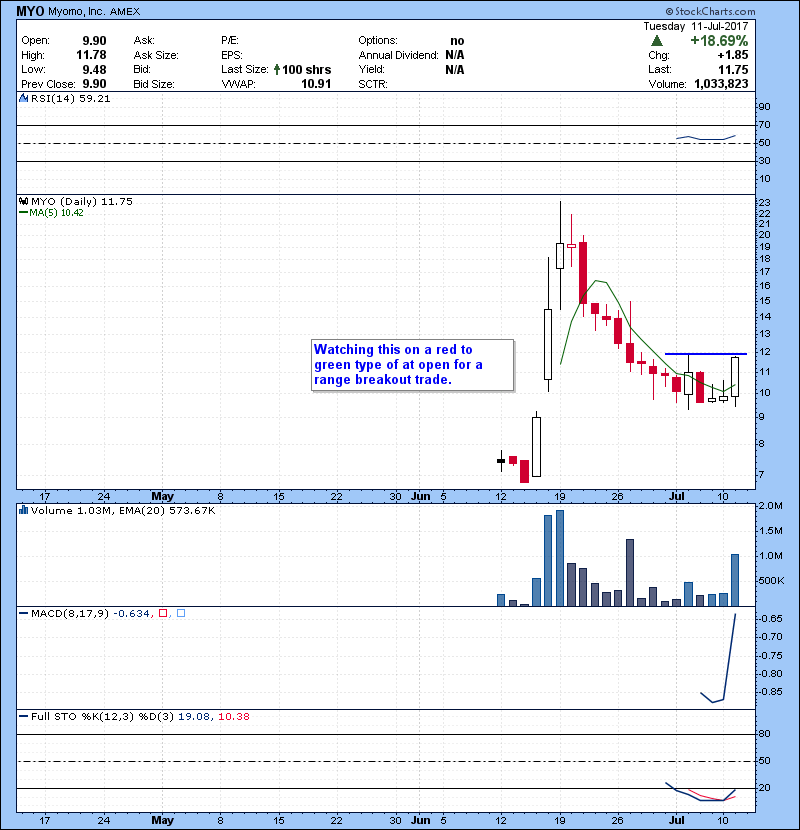Screen dimensions: 800x830
Task: Click the RSI indicator icon
Action: [23, 98]
